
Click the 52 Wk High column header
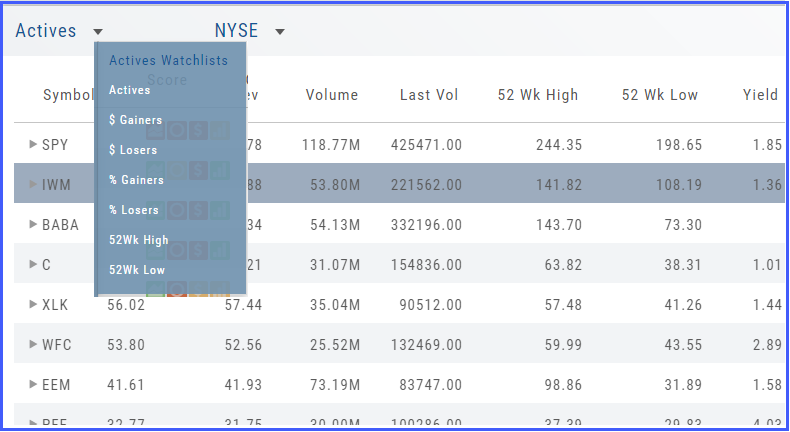[x=538, y=95]
